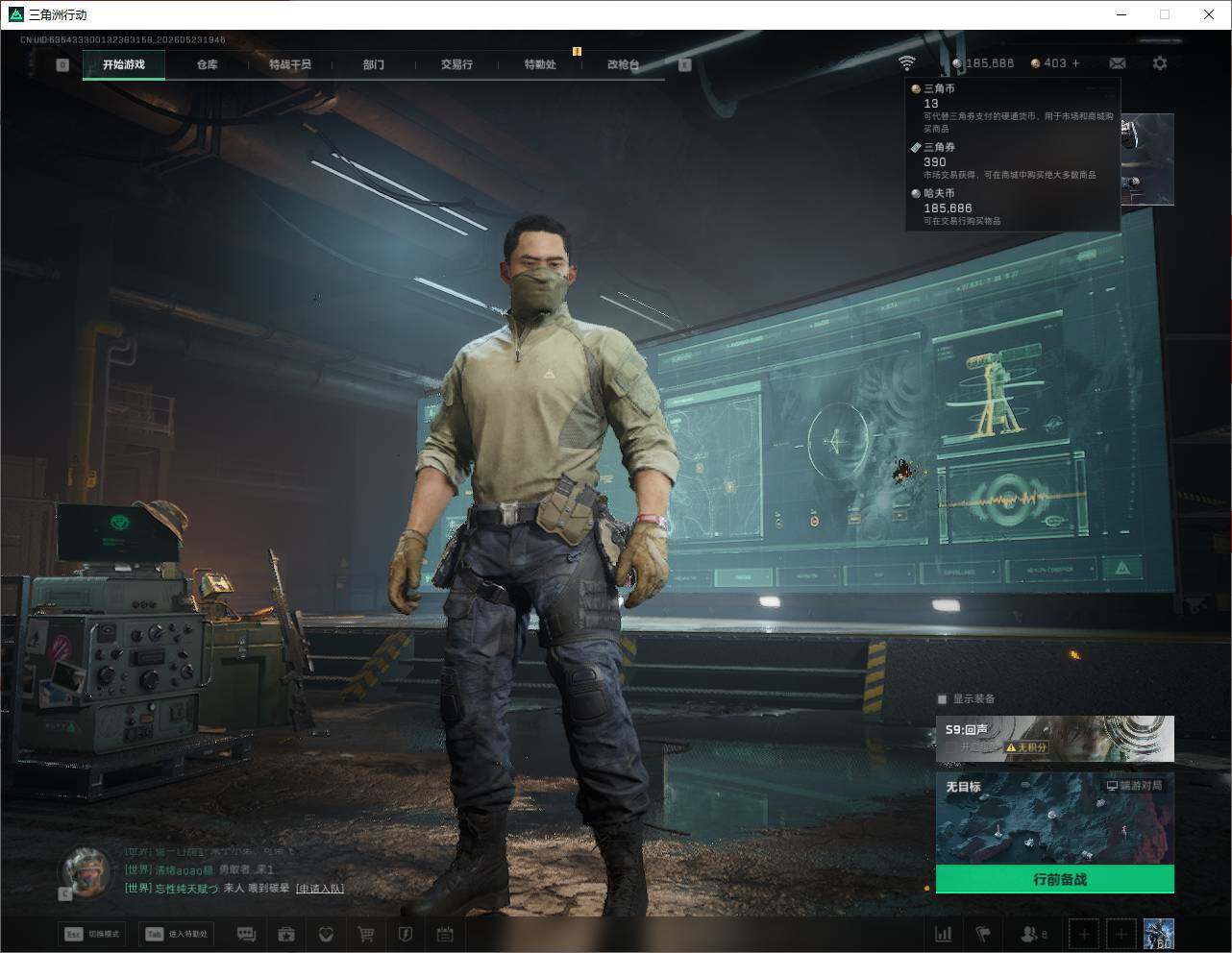Viewport: 1232px width, 953px height.
Task: Open the 改枪台 tab
Action: click(623, 64)
